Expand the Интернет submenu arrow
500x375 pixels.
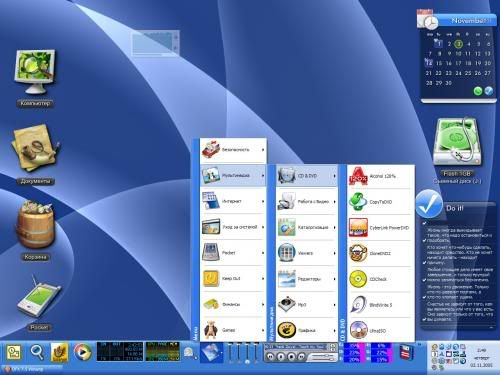tap(263, 201)
